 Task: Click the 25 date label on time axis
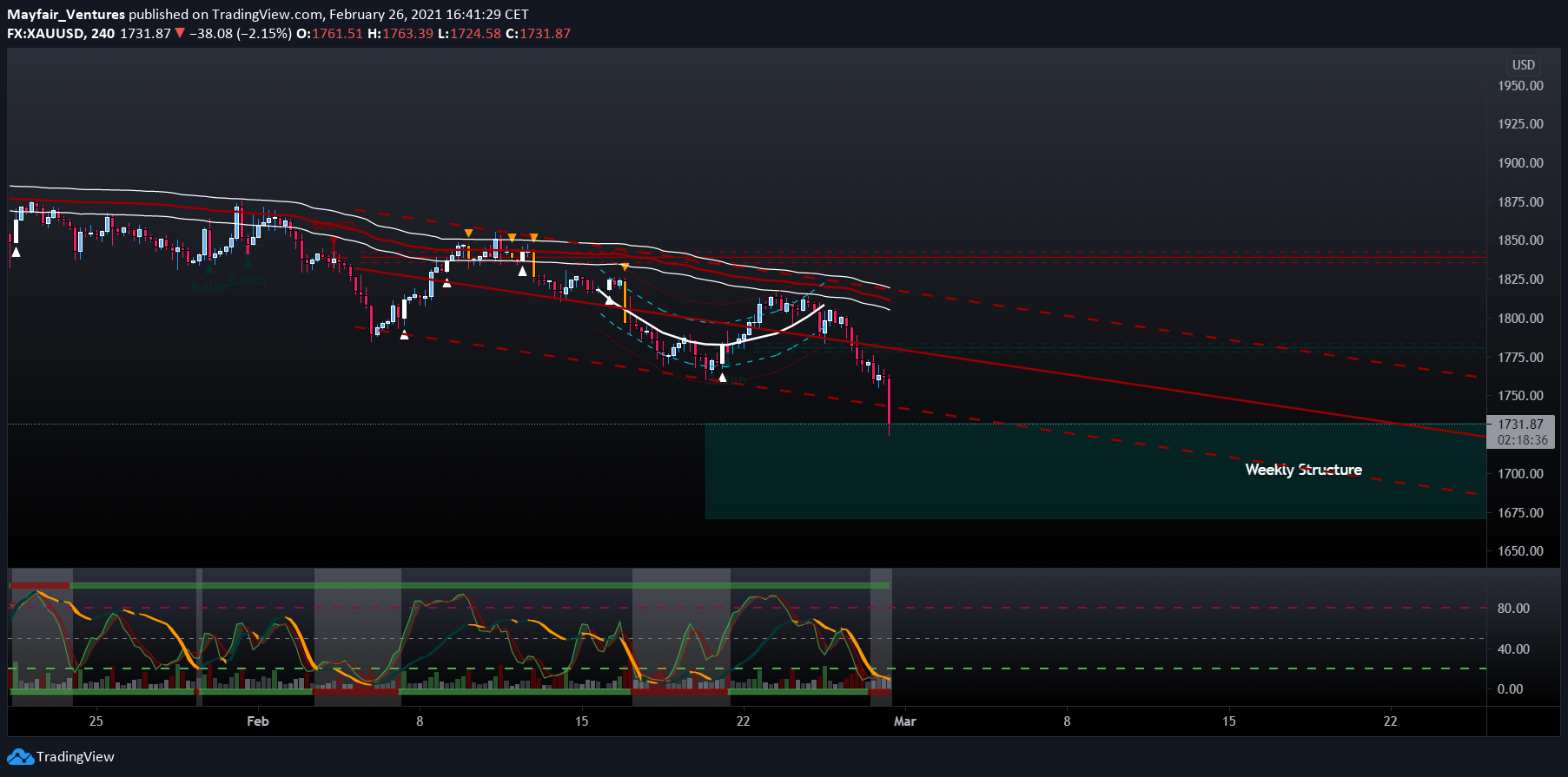(96, 721)
